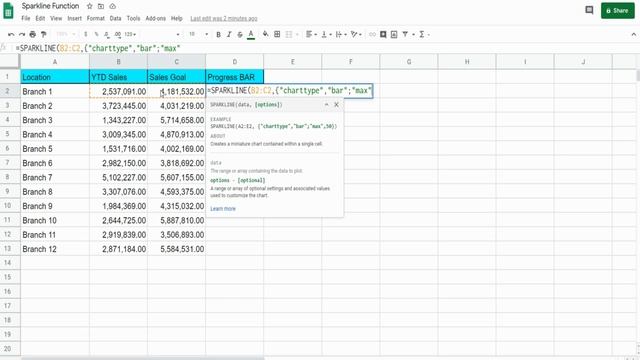
Task: Open the zoom level dropdown
Action: pyautogui.click(x=65, y=34)
